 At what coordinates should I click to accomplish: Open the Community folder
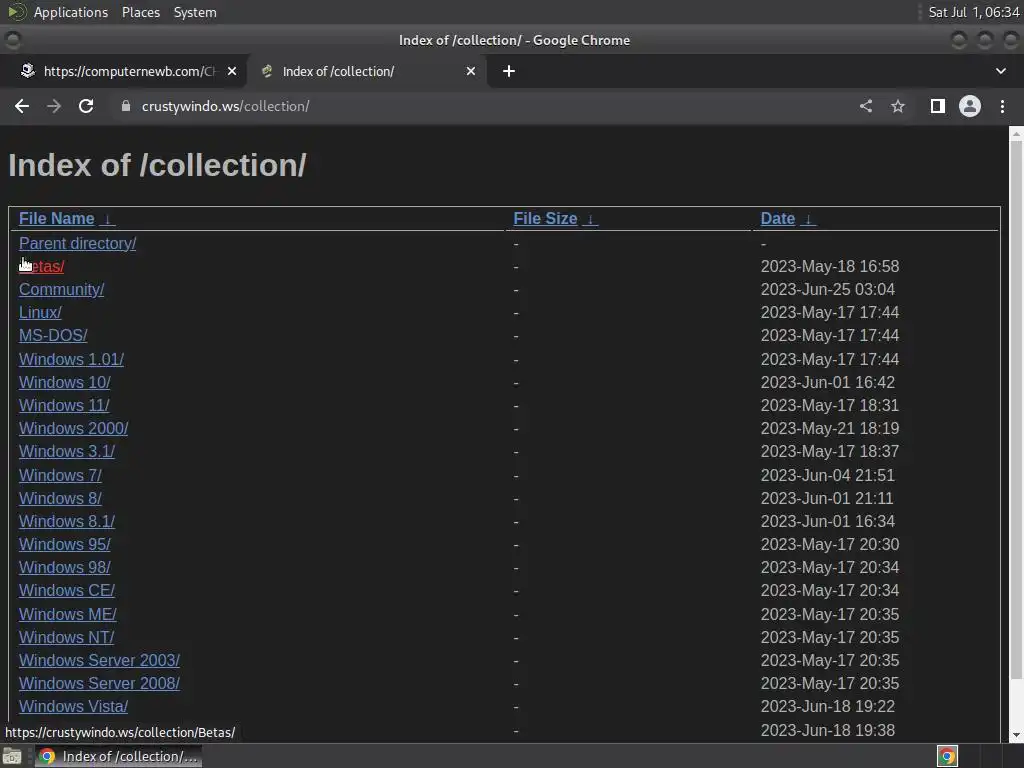[61, 289]
